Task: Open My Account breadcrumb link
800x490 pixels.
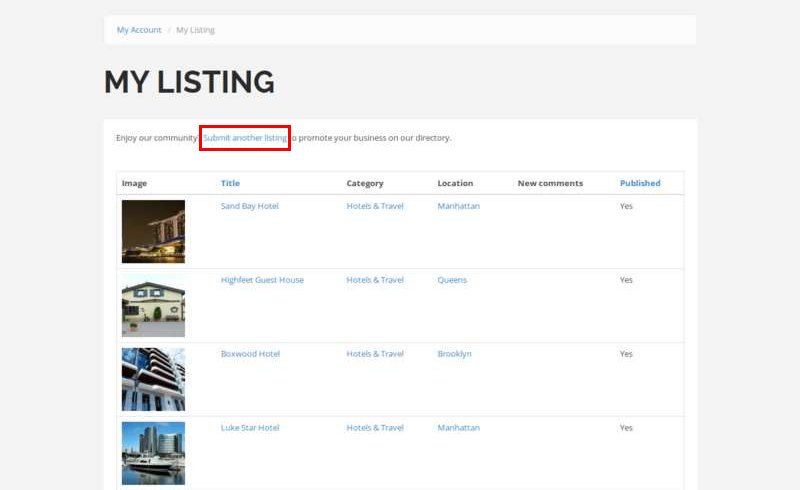Action: 139,30
